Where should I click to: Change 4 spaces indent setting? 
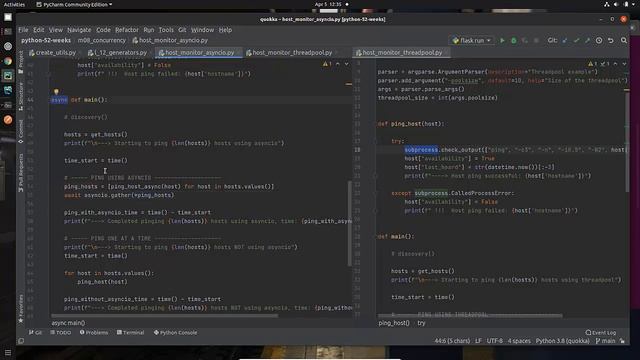519,341
